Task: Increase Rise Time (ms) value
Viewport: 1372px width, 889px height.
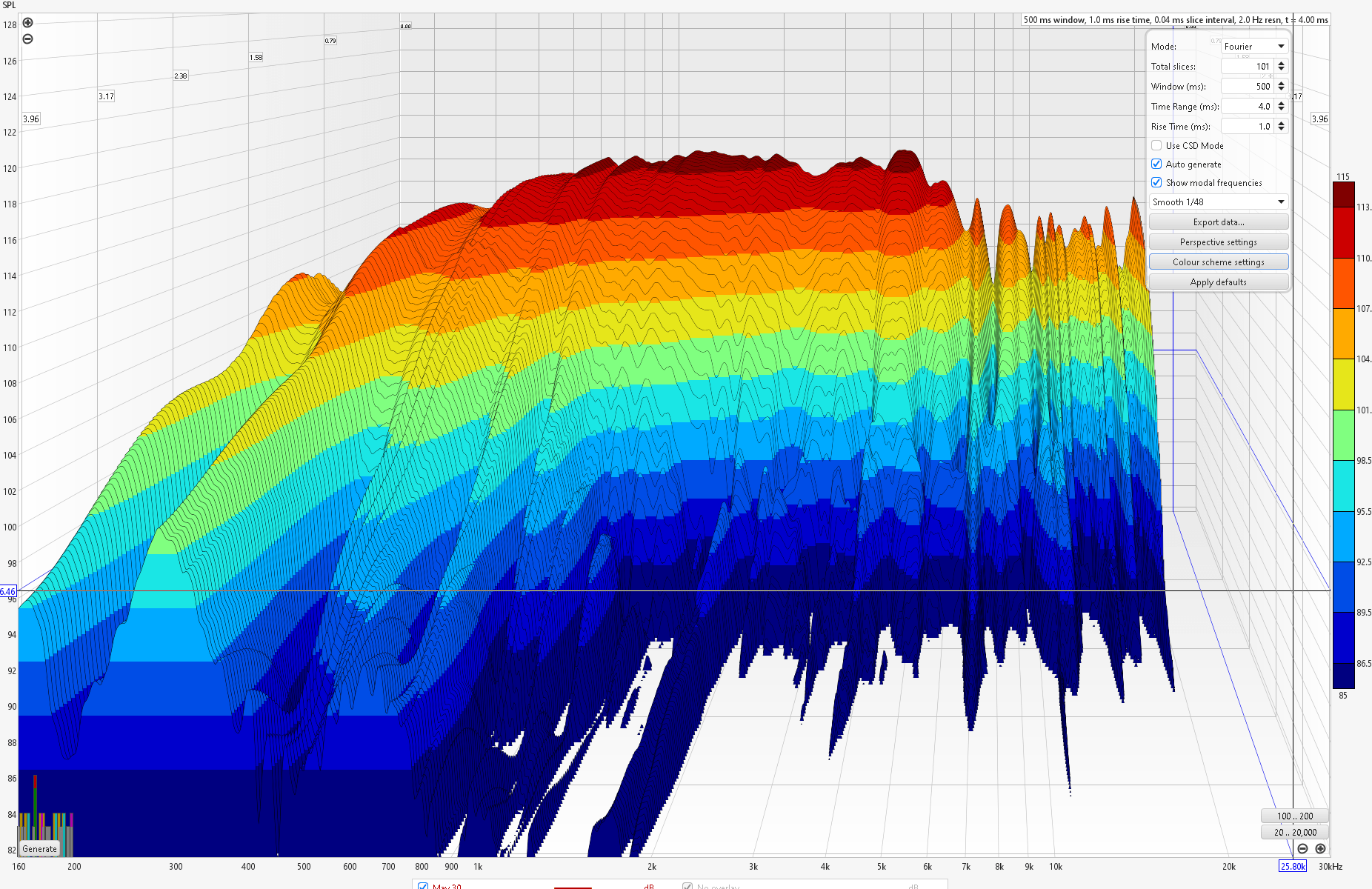Action: [1282, 123]
